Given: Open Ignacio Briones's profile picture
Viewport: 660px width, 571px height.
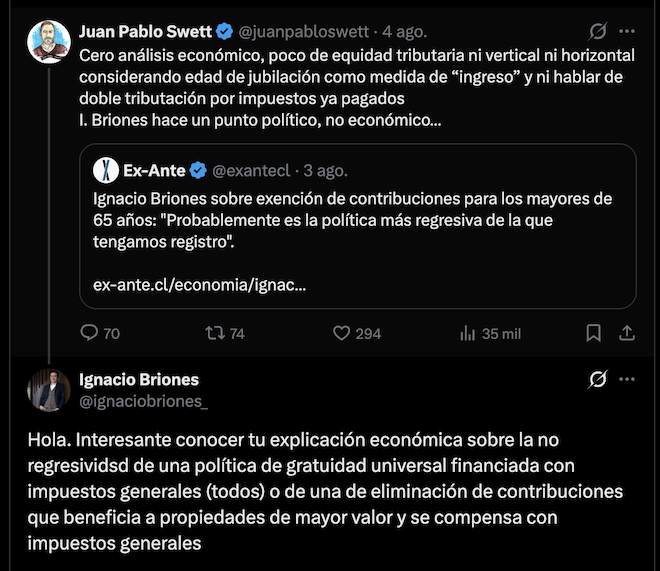Looking at the screenshot, I should tap(49, 390).
